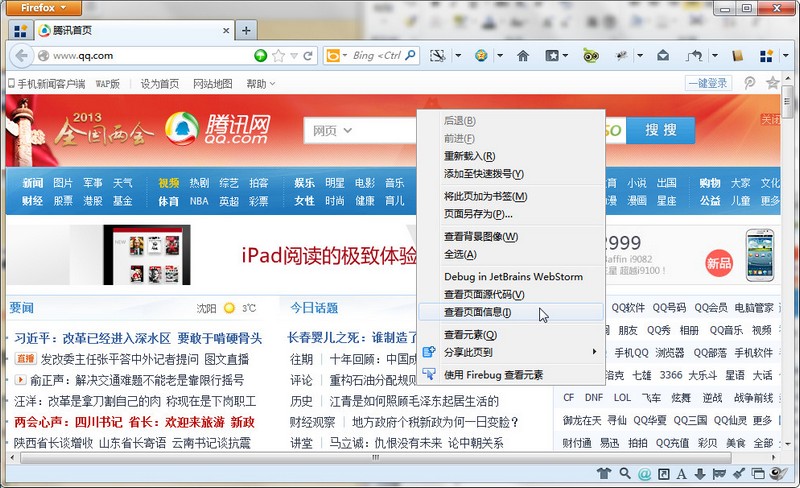Bookmark the page with the star icon
The image size is (800, 488).
pyautogui.click(x=279, y=56)
